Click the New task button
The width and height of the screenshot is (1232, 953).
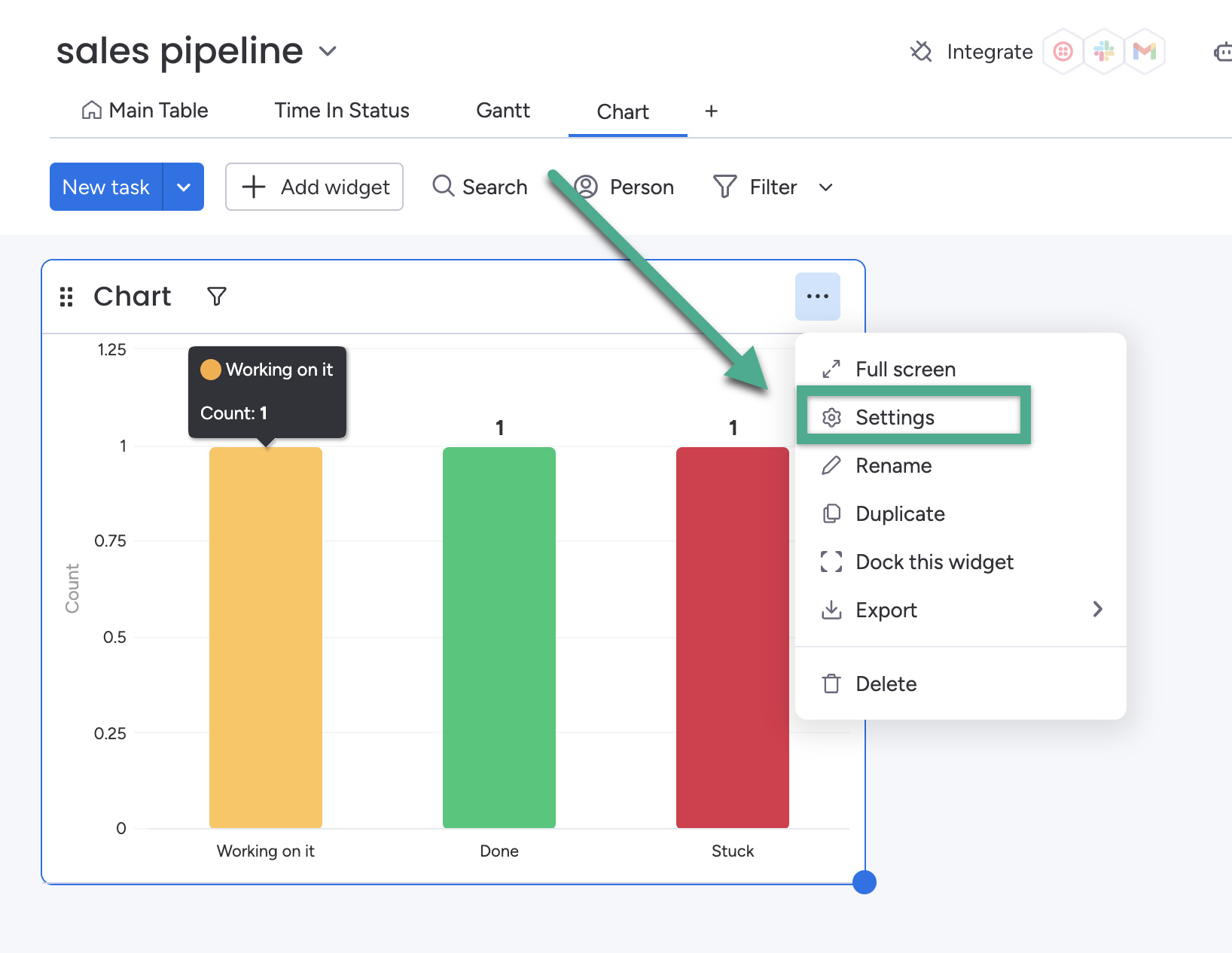pyautogui.click(x=106, y=187)
